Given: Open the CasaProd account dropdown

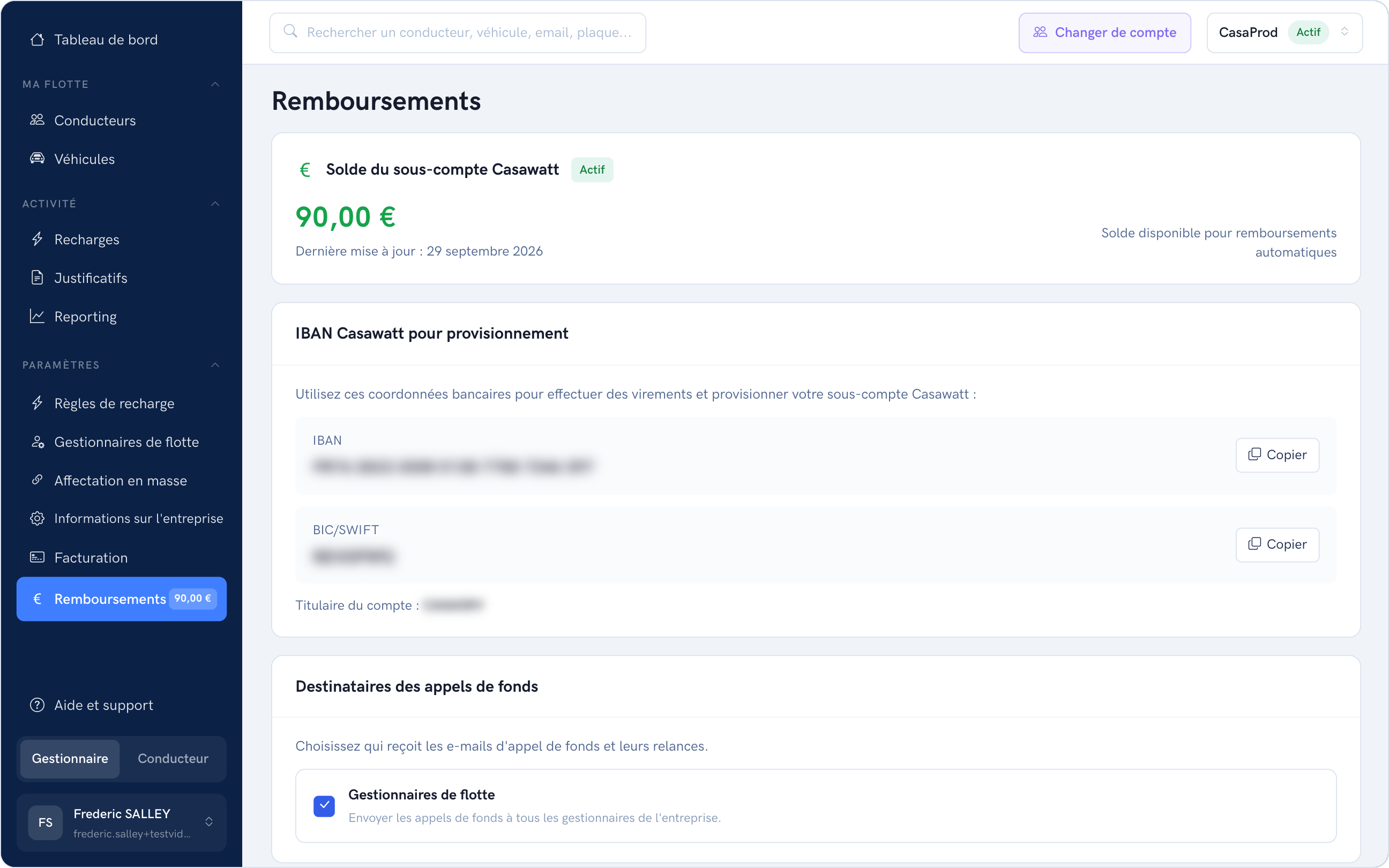Looking at the screenshot, I should (1285, 33).
